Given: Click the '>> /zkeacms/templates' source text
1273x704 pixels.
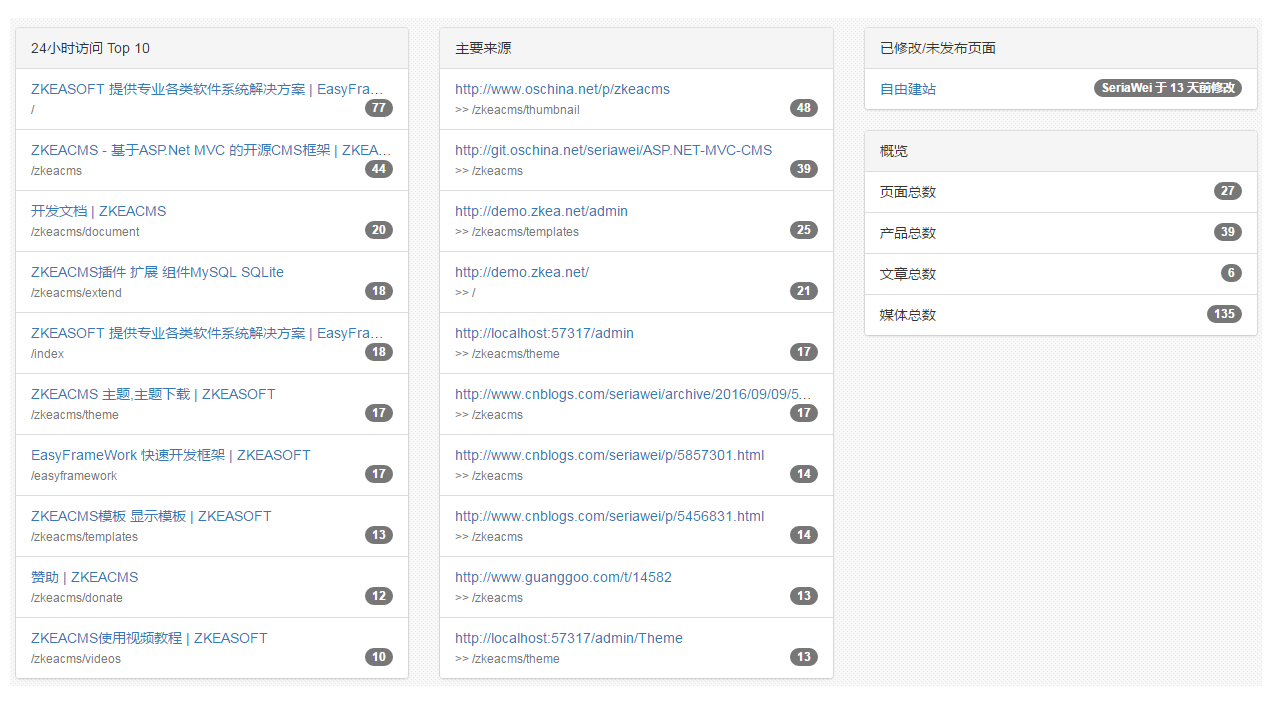Looking at the screenshot, I should coord(517,232).
